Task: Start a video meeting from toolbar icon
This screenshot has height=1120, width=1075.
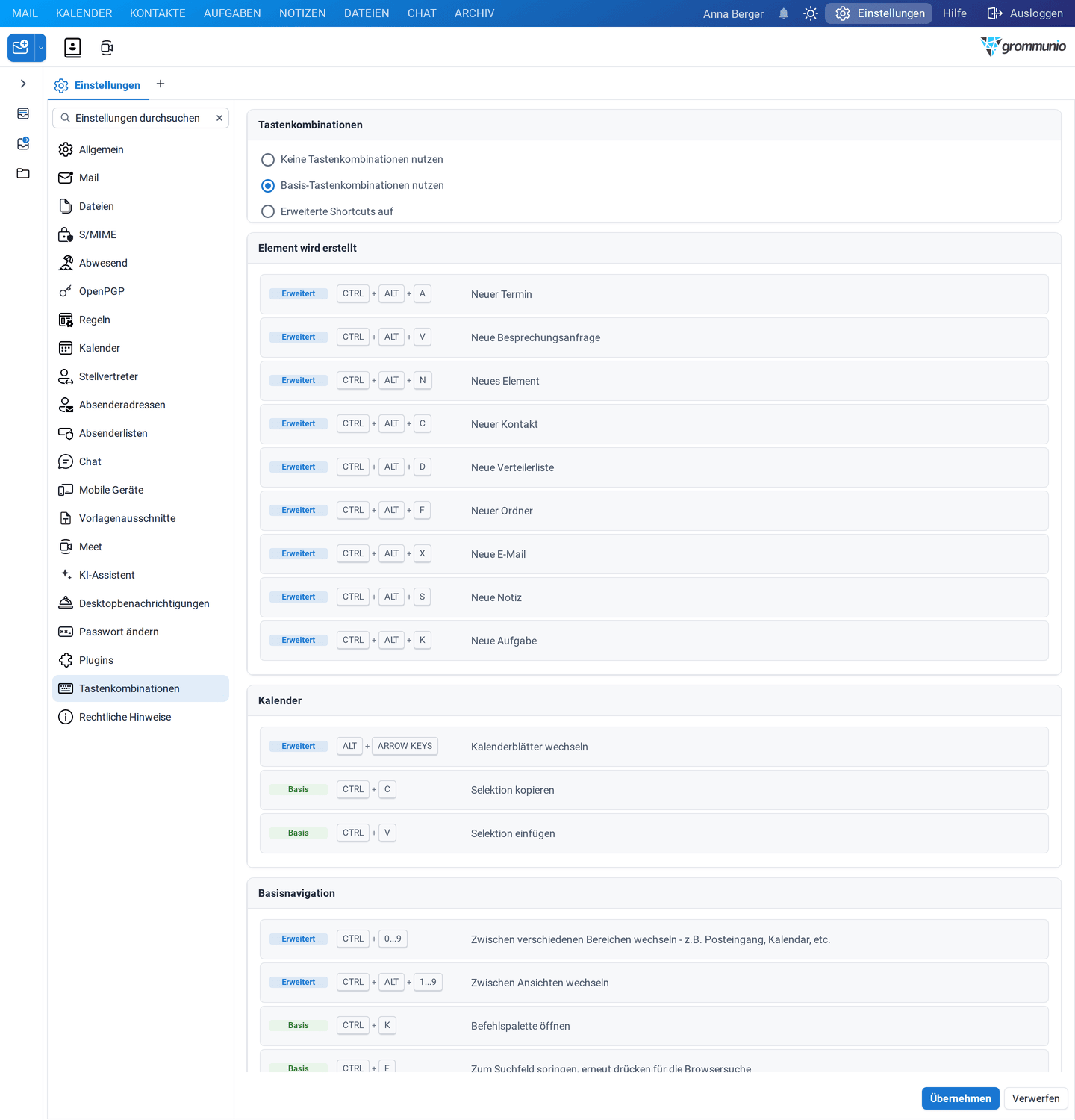Action: click(107, 48)
